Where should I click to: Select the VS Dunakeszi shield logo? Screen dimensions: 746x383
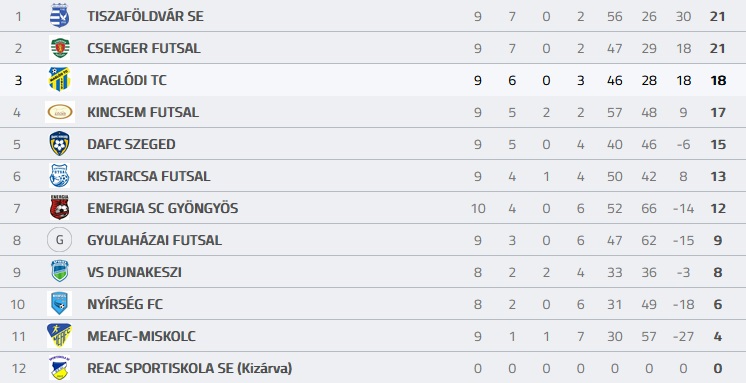pyautogui.click(x=59, y=271)
